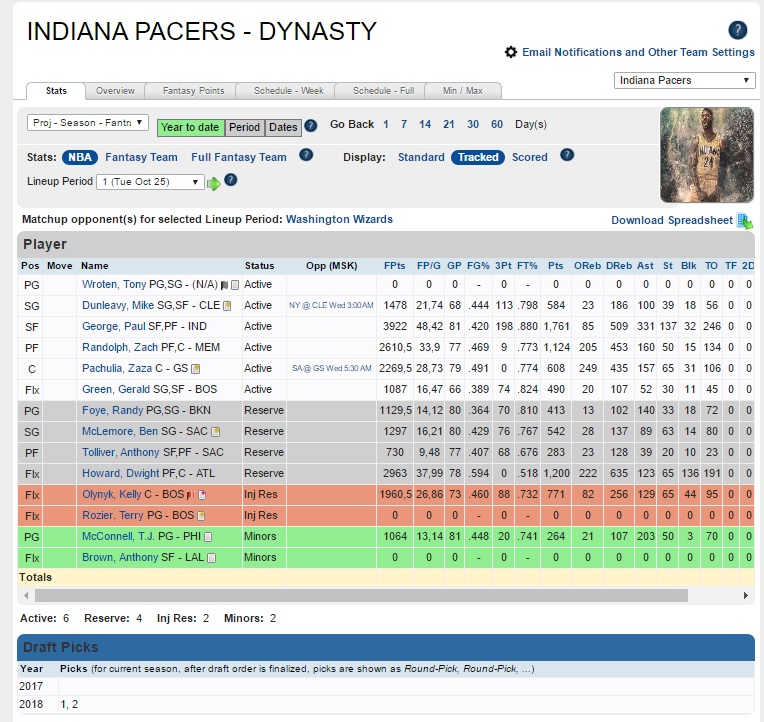This screenshot has width=764, height=722.
Task: Open note icon next to T.J. McConnell
Action: pos(208,537)
